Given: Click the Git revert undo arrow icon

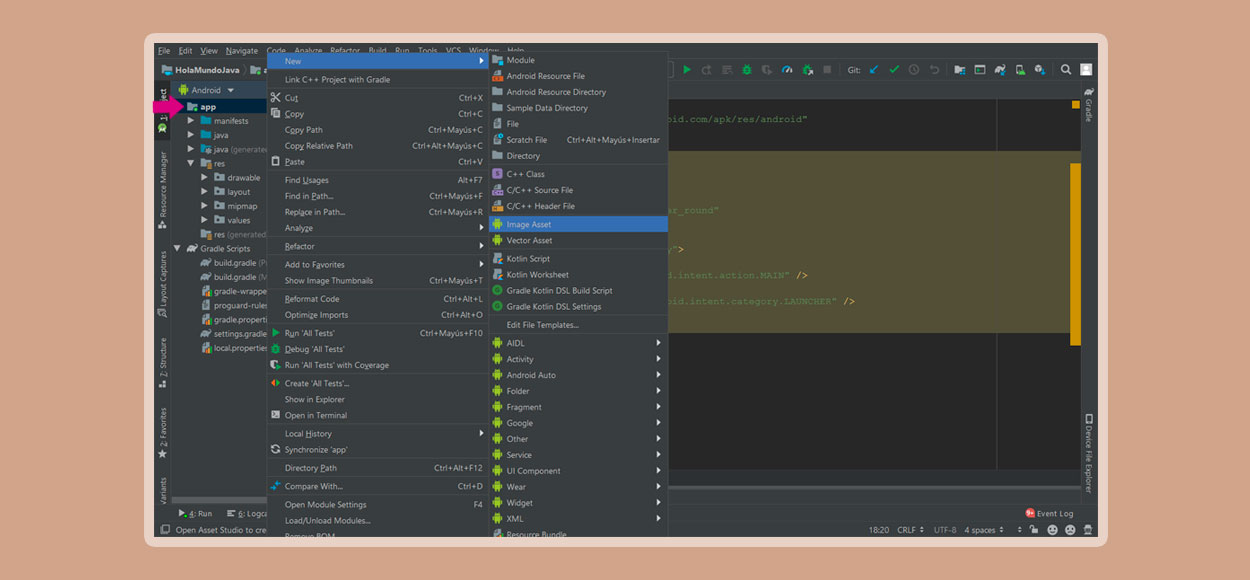Looking at the screenshot, I should 934,70.
